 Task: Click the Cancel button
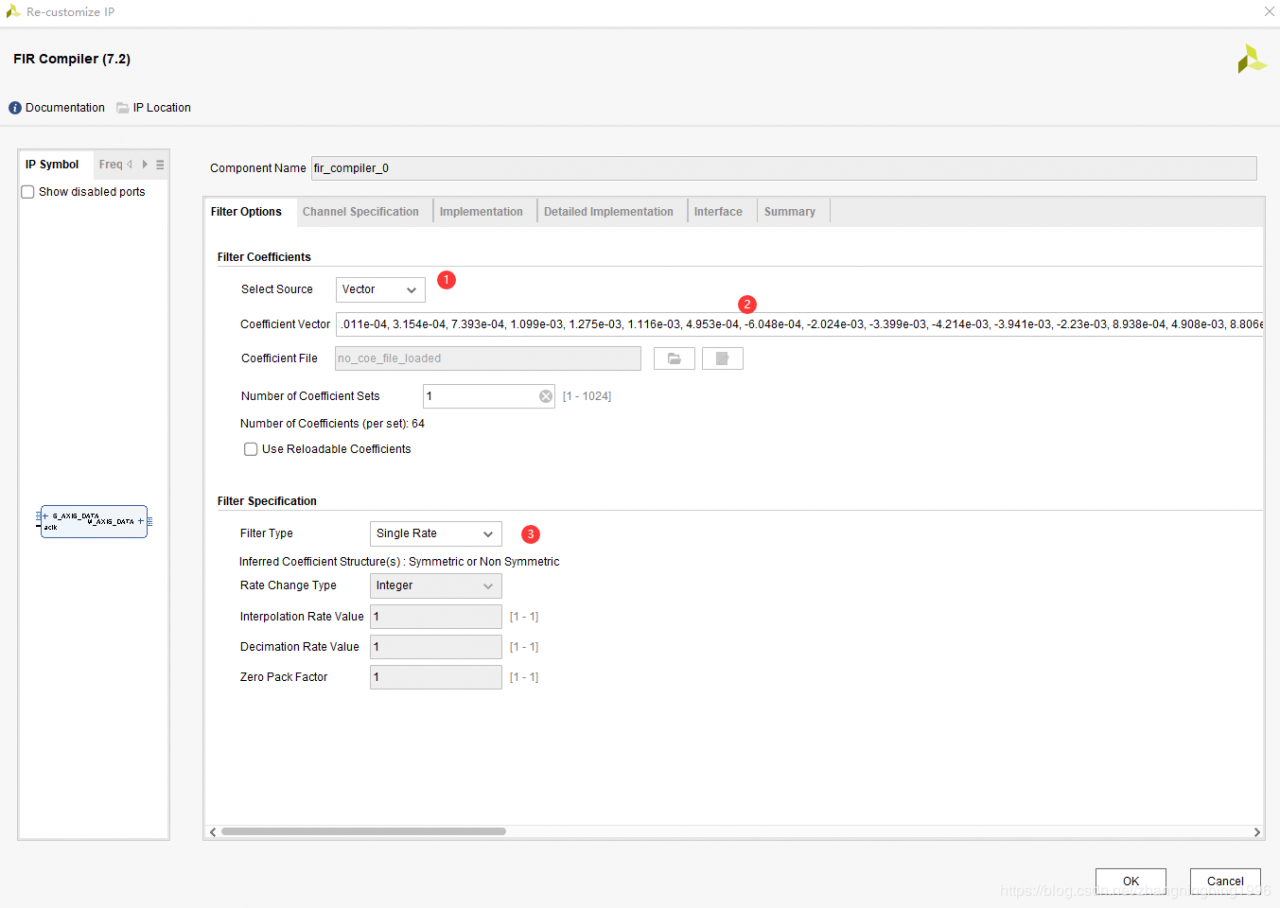[1225, 881]
